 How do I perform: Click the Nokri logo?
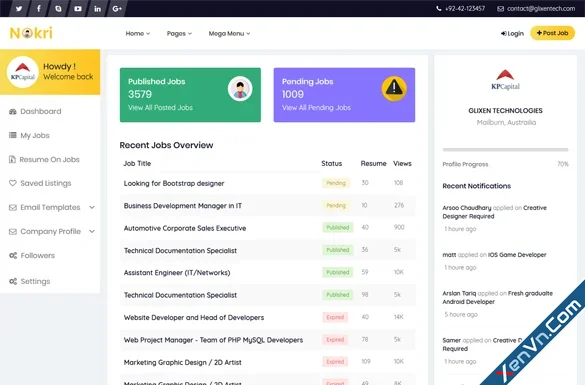(31, 33)
